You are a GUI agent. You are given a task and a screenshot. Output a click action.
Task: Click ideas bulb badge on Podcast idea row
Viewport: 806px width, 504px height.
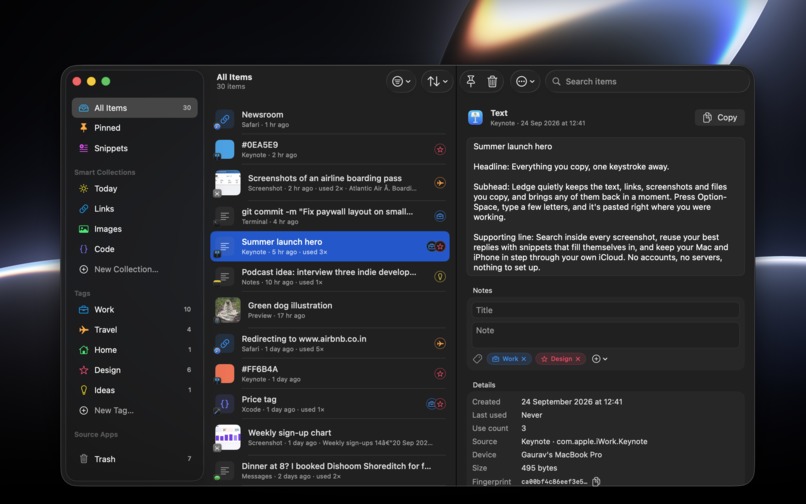(440, 277)
